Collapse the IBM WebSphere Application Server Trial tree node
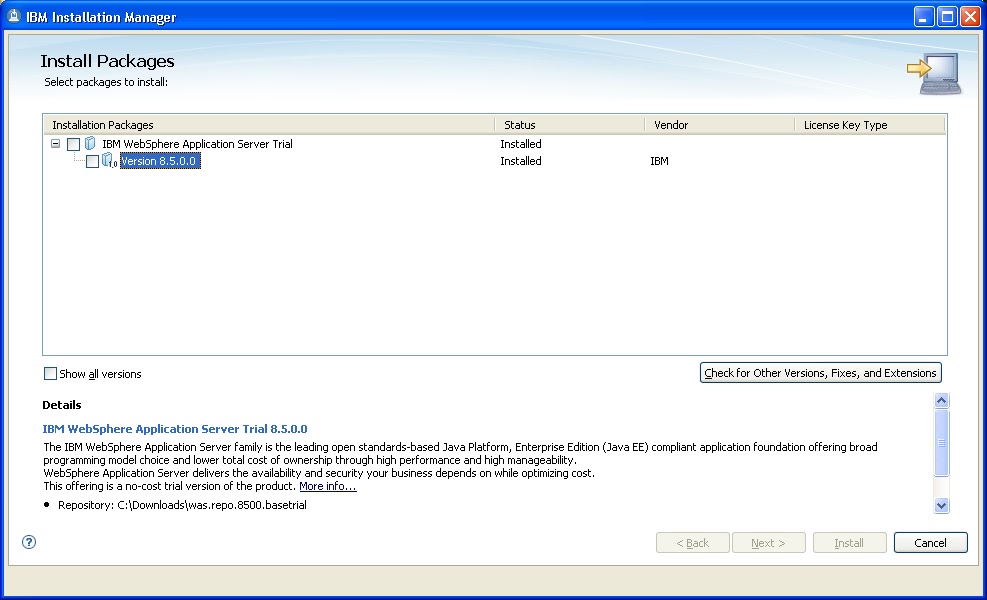987x600 pixels. pos(55,144)
